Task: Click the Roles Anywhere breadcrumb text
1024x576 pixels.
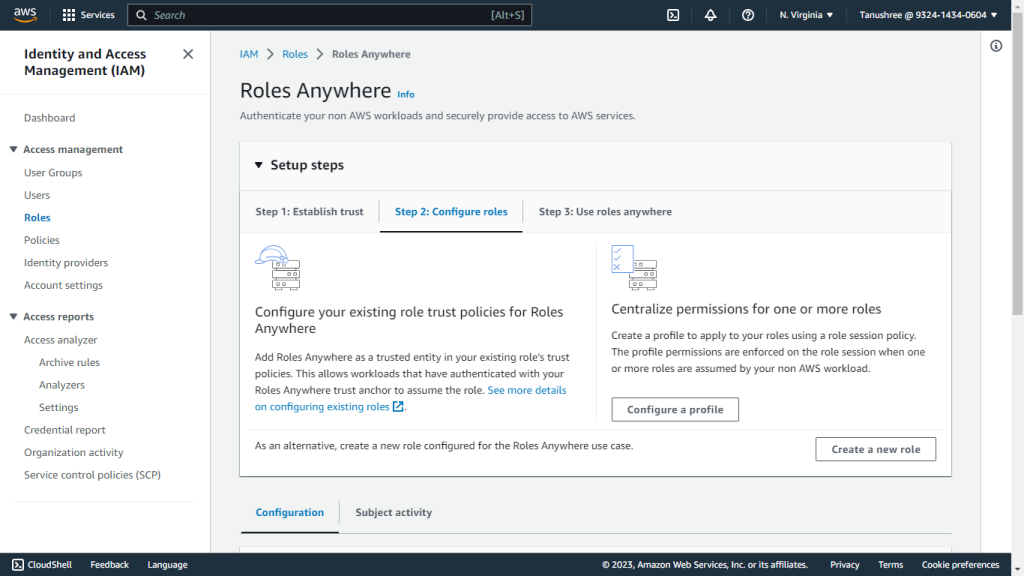Action: pos(371,54)
